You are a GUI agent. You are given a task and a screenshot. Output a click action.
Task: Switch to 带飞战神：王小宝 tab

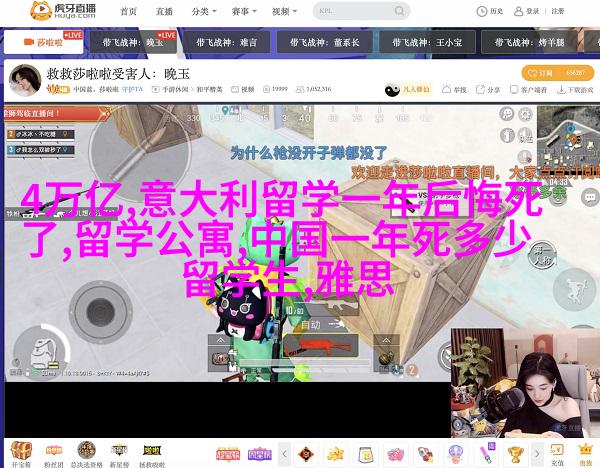click(427, 42)
